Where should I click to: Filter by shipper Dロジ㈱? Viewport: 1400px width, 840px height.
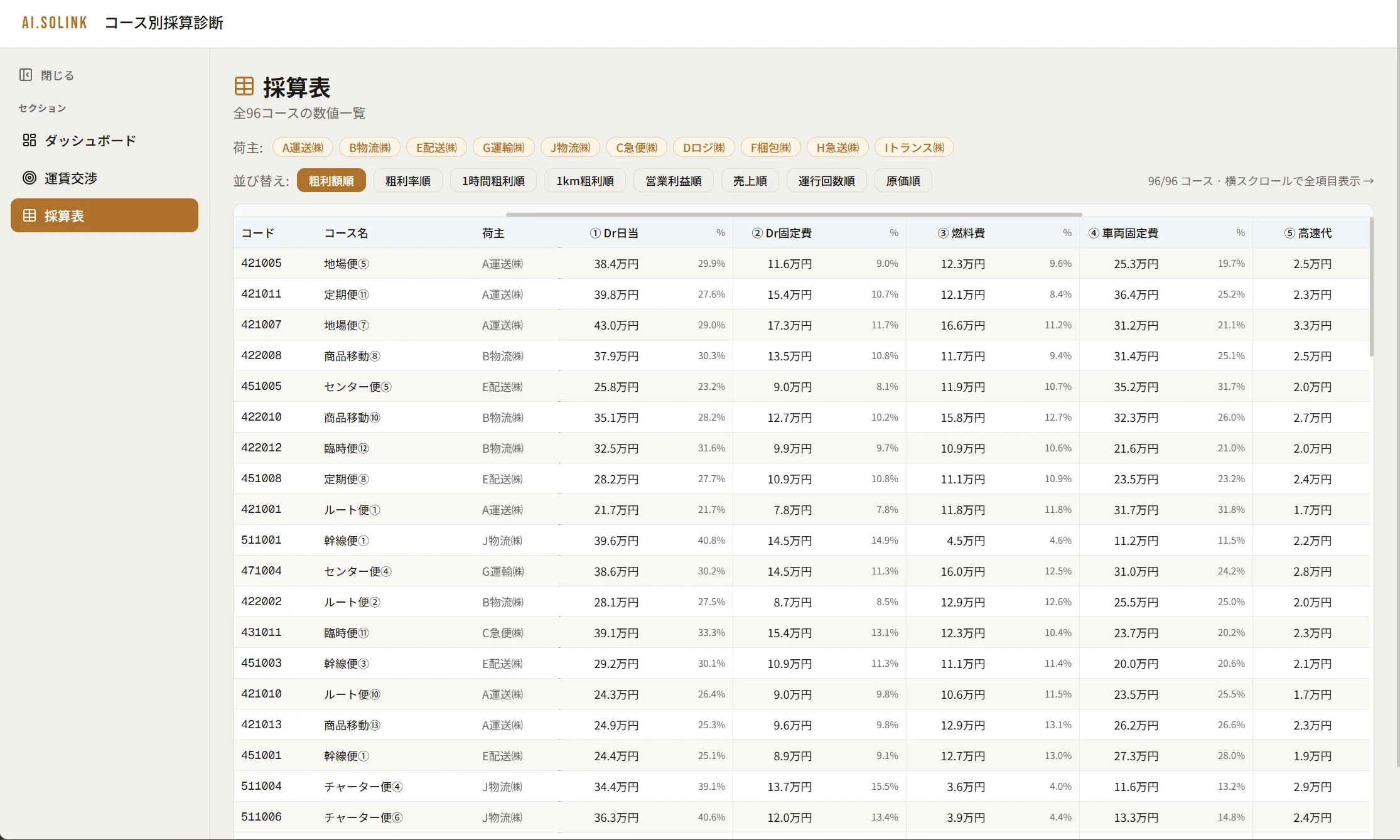pyautogui.click(x=704, y=148)
